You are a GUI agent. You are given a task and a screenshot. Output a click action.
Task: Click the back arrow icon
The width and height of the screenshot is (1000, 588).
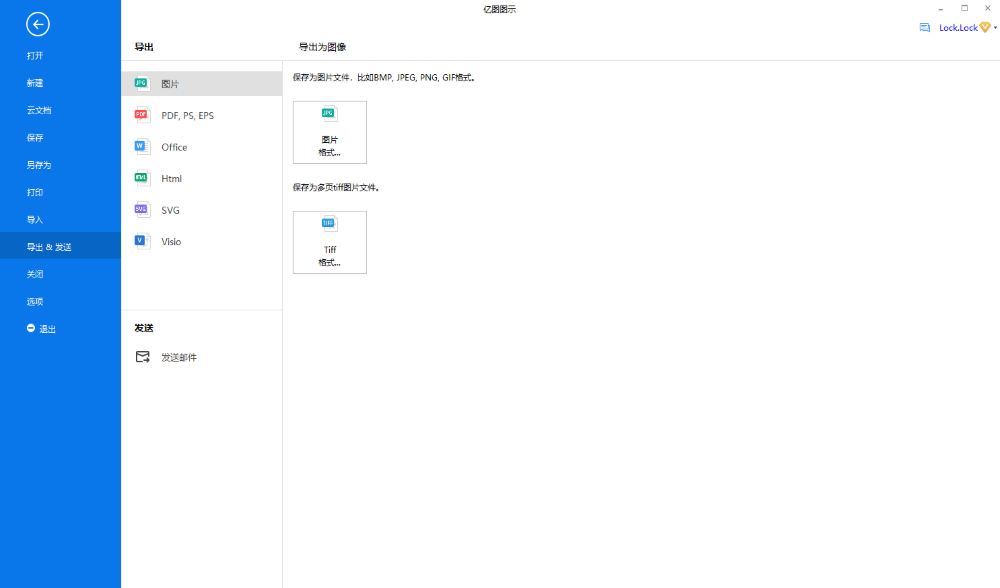[38, 25]
